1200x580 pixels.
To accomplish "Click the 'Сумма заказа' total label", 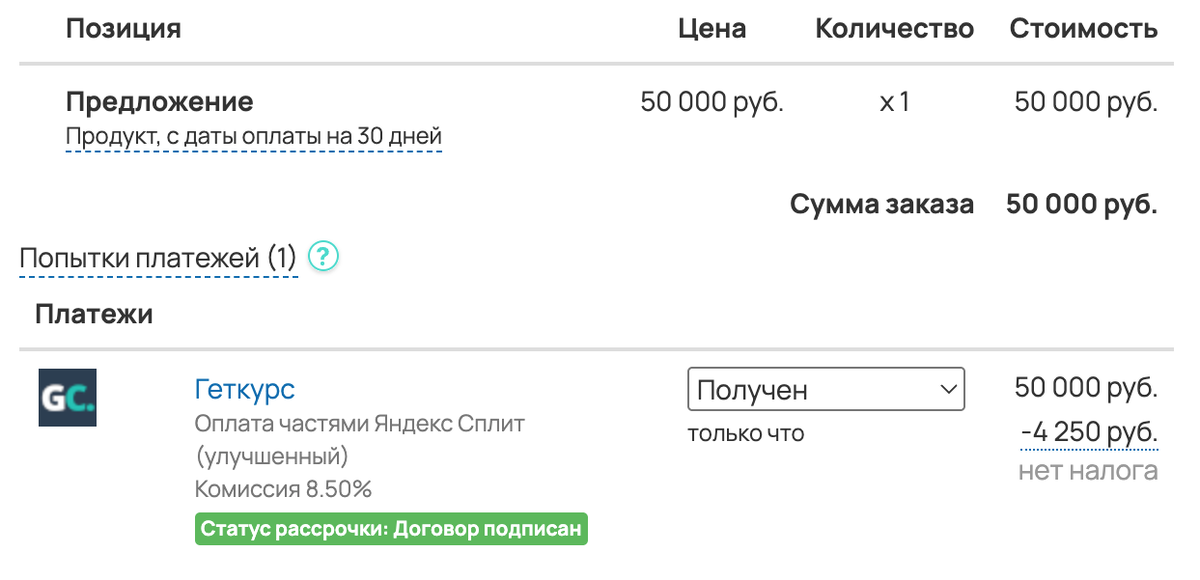I will pyautogui.click(x=882, y=203).
